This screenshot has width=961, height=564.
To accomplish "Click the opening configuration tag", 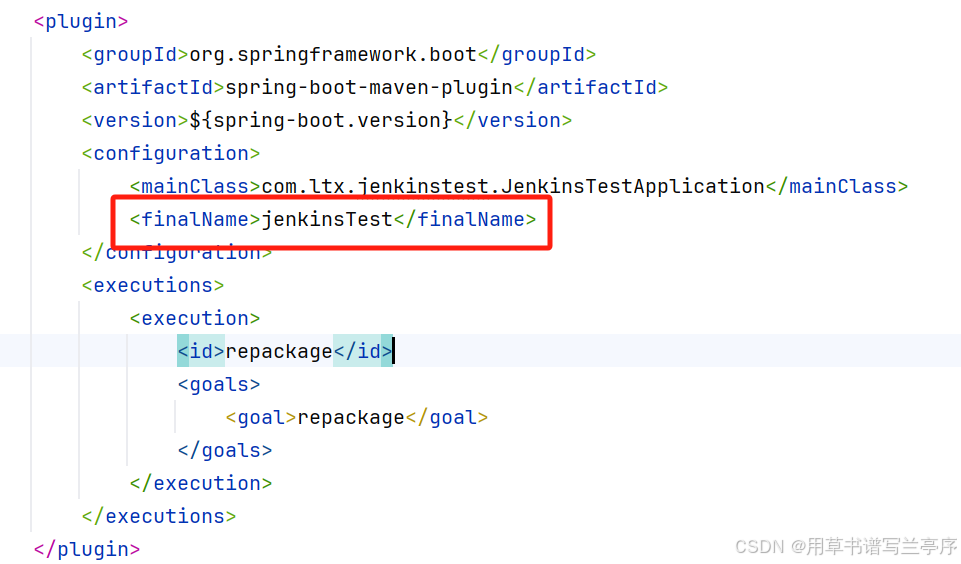I will 171,153.
